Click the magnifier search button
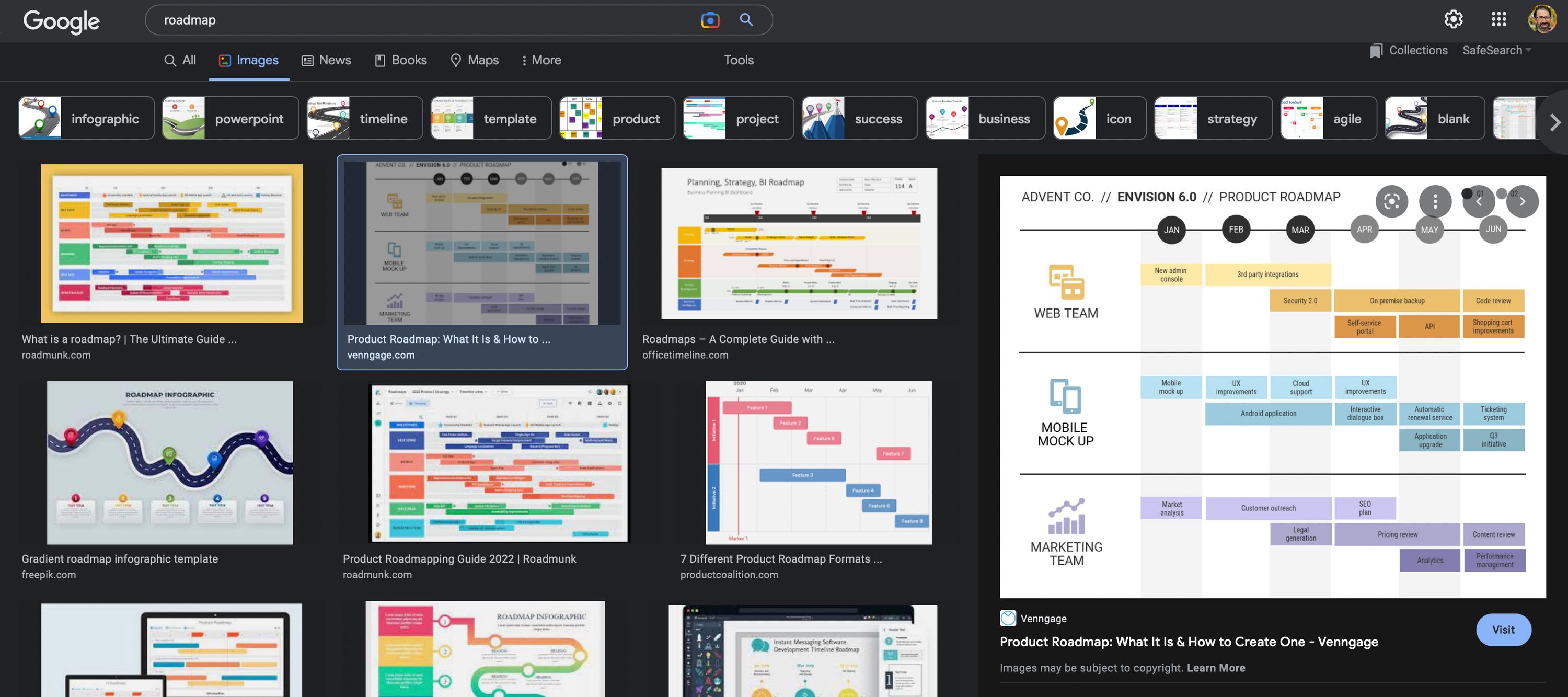Screen dimensions: 1568x697 pos(746,20)
